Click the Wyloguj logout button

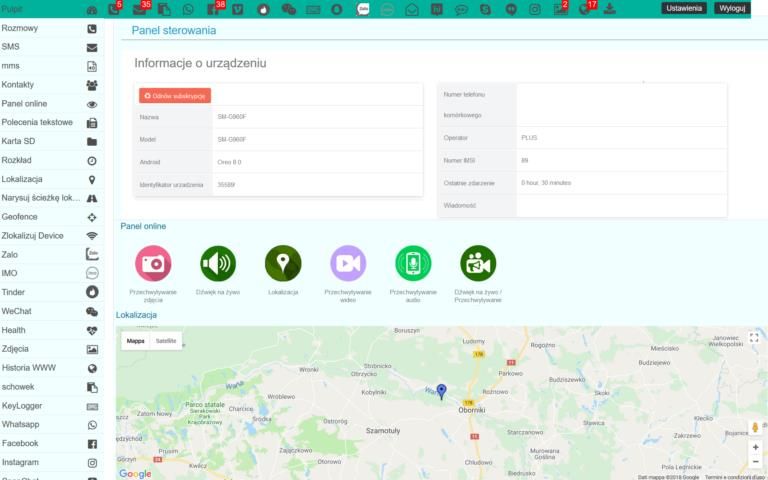tap(732, 8)
